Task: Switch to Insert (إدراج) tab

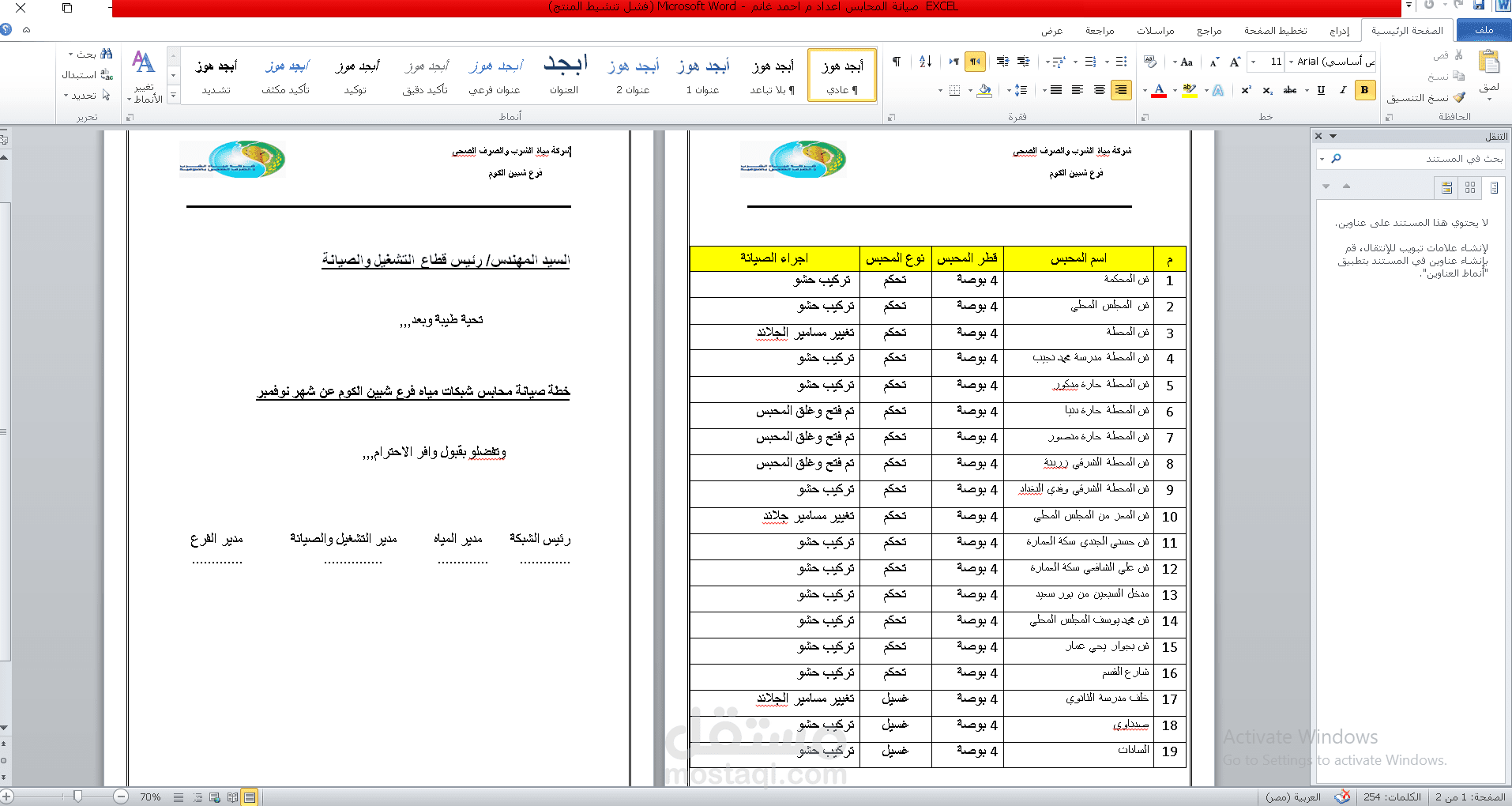Action: click(x=1339, y=31)
